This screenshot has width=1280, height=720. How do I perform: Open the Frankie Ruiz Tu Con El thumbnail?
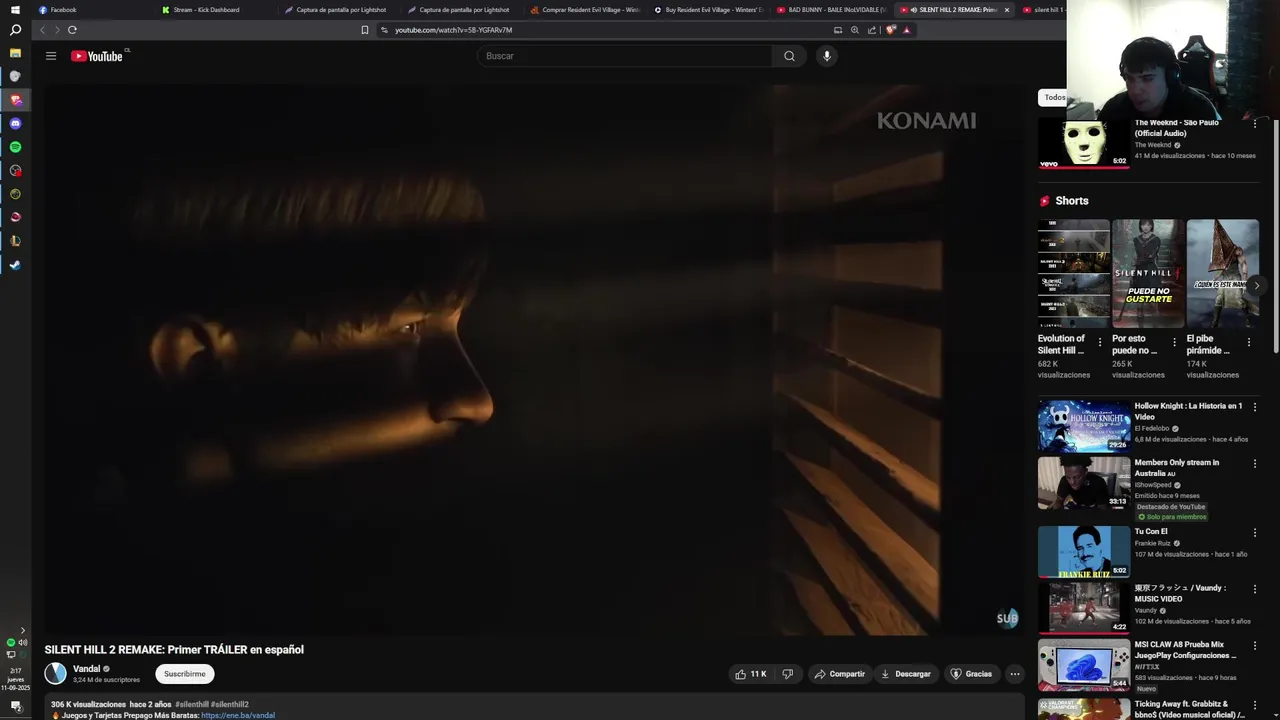pyautogui.click(x=1084, y=552)
